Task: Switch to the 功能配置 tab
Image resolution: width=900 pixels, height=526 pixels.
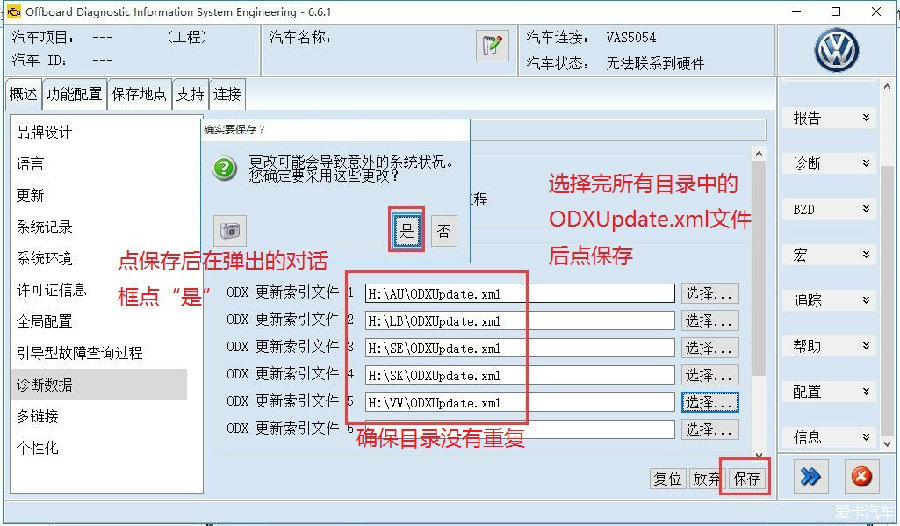Action: (74, 94)
